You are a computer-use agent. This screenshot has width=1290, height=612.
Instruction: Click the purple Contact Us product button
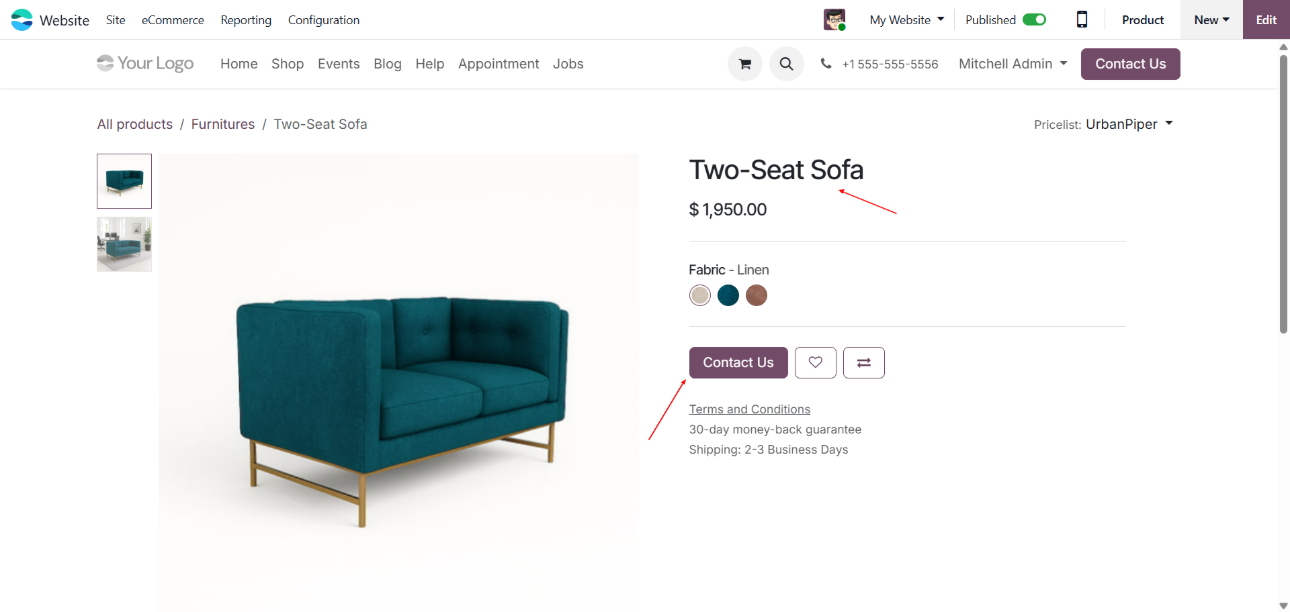(738, 363)
